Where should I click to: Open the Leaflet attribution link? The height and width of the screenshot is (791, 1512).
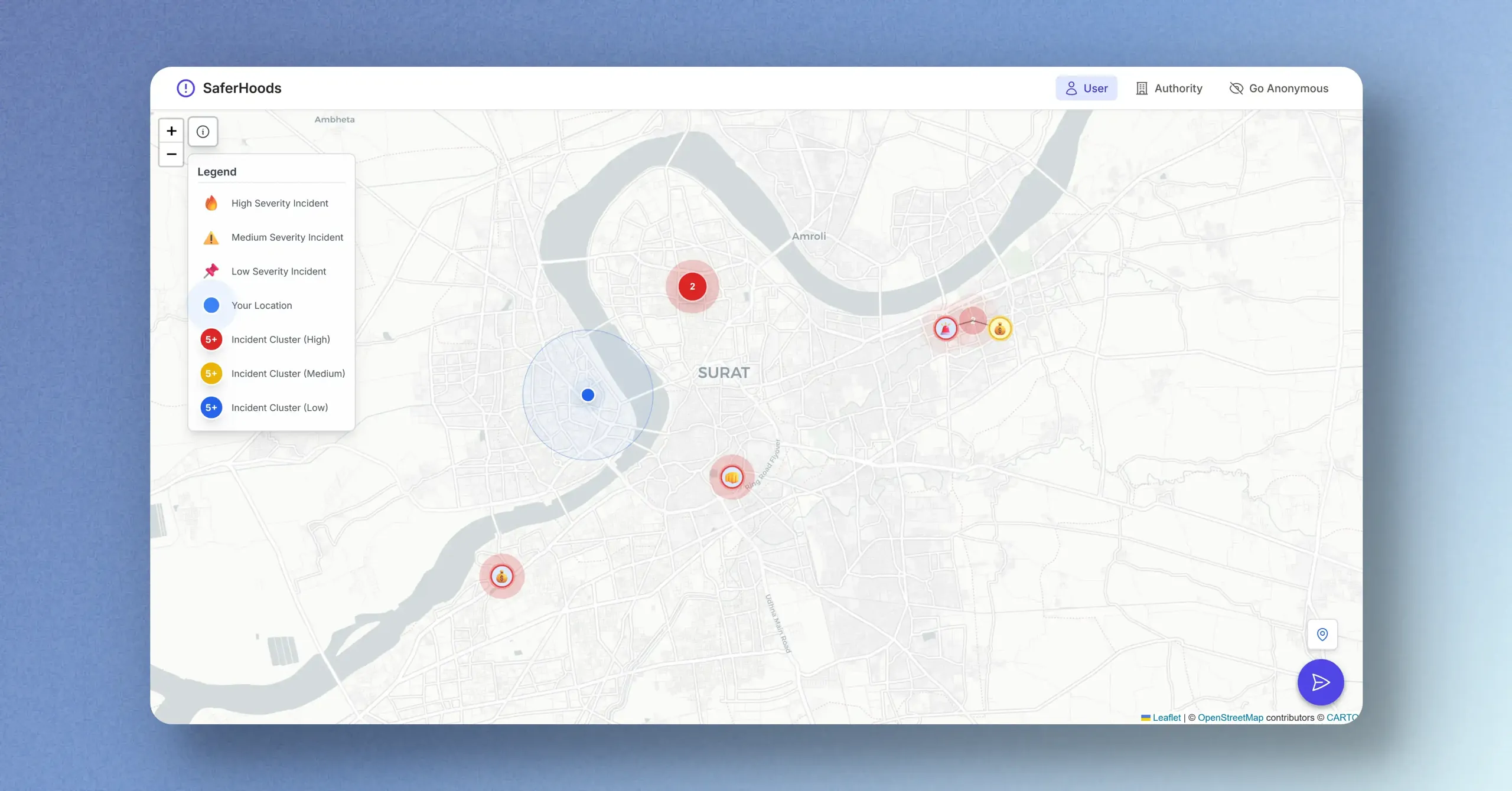pos(1166,718)
